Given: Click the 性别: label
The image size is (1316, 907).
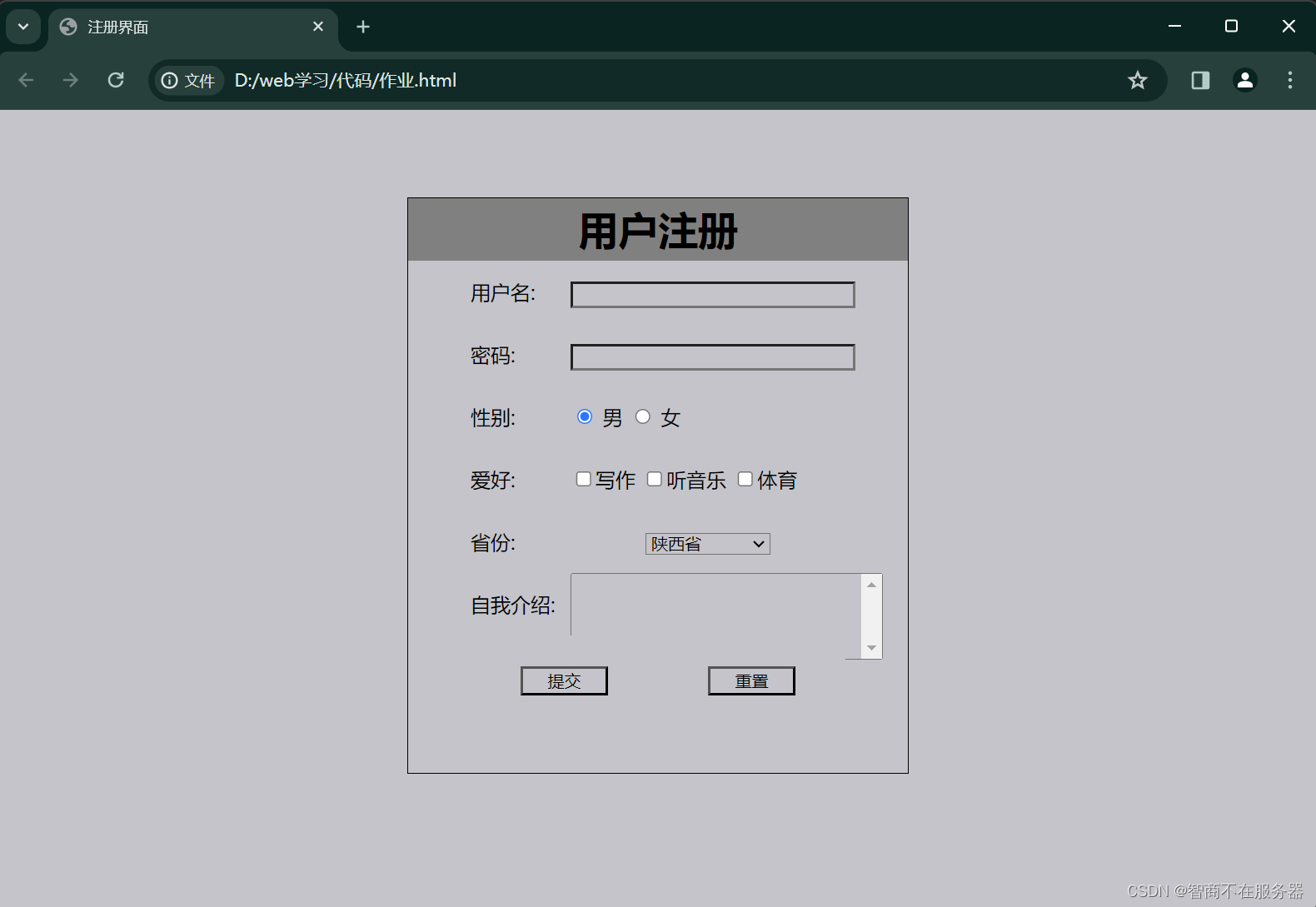Looking at the screenshot, I should pyautogui.click(x=493, y=418).
